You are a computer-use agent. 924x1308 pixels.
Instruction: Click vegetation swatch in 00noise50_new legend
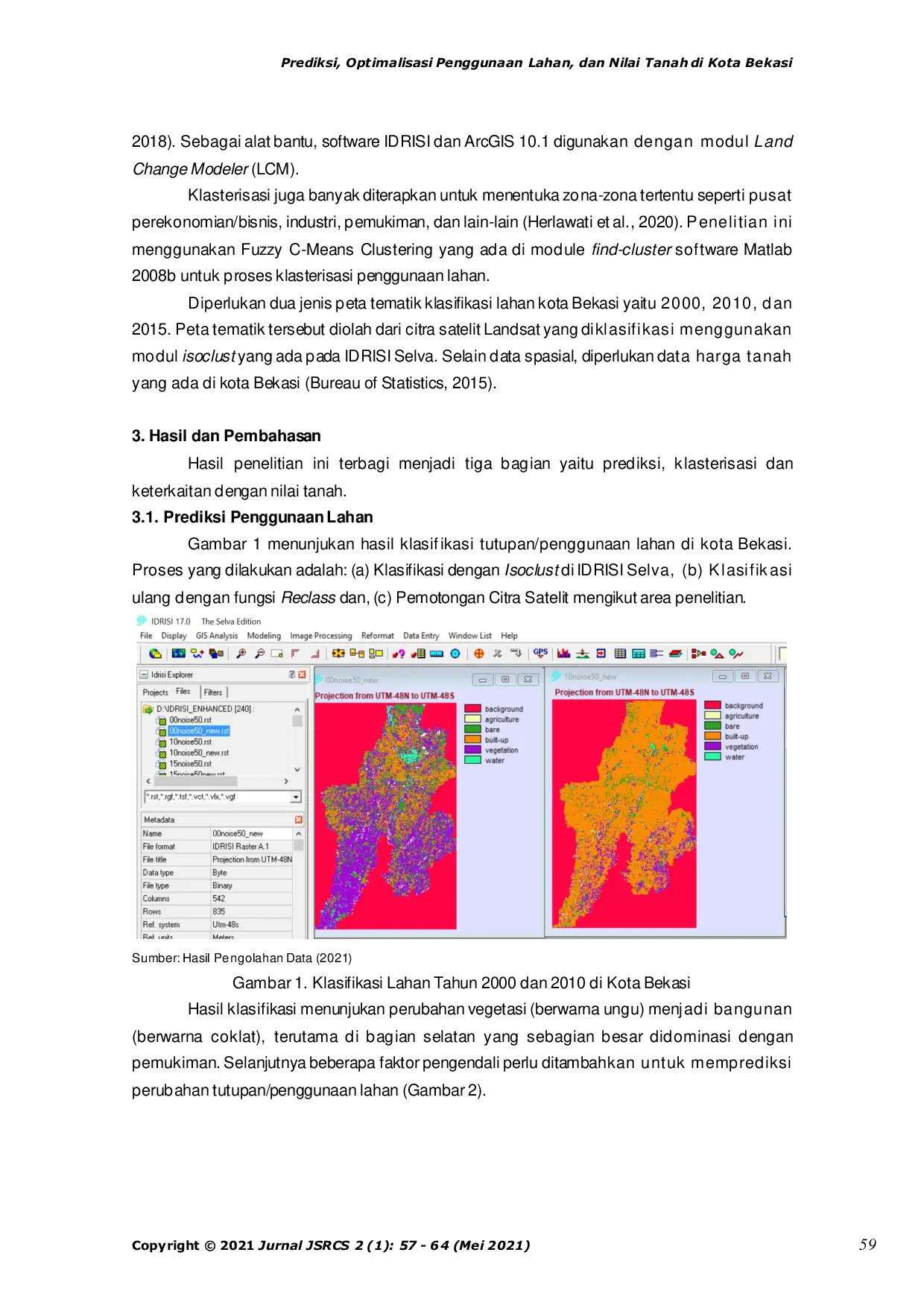click(472, 751)
